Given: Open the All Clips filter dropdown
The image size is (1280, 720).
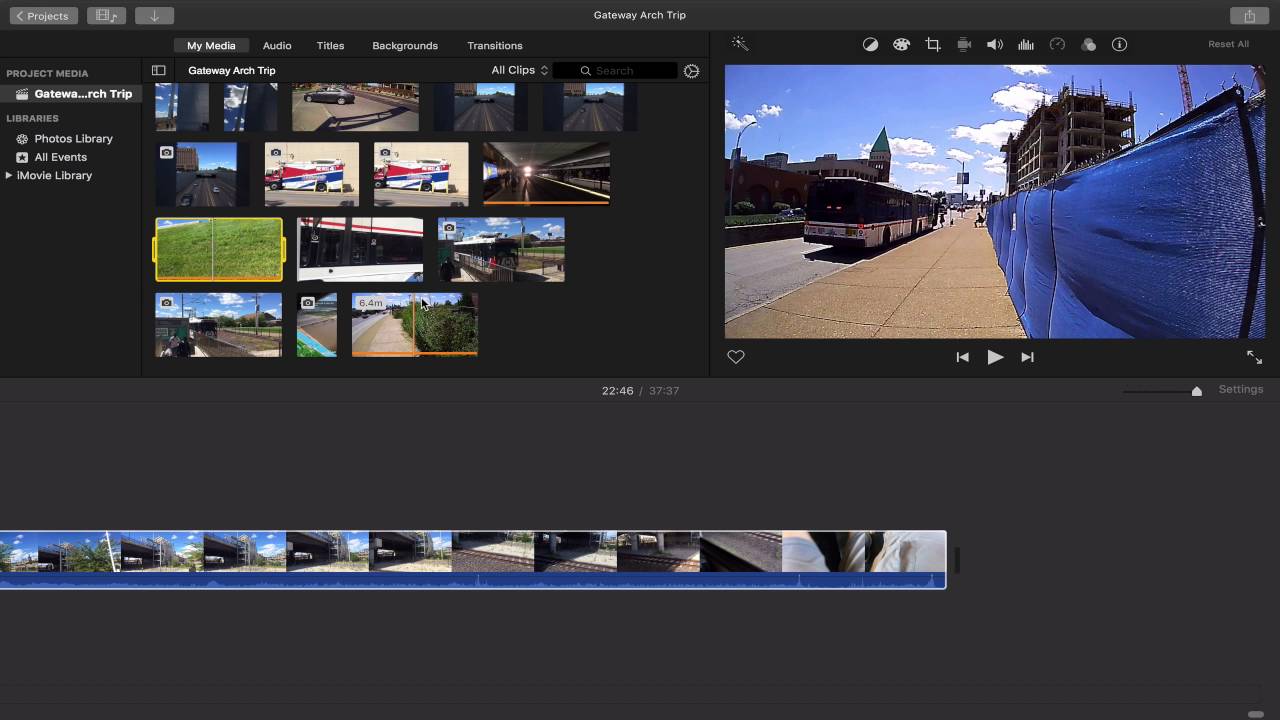Looking at the screenshot, I should click(519, 70).
